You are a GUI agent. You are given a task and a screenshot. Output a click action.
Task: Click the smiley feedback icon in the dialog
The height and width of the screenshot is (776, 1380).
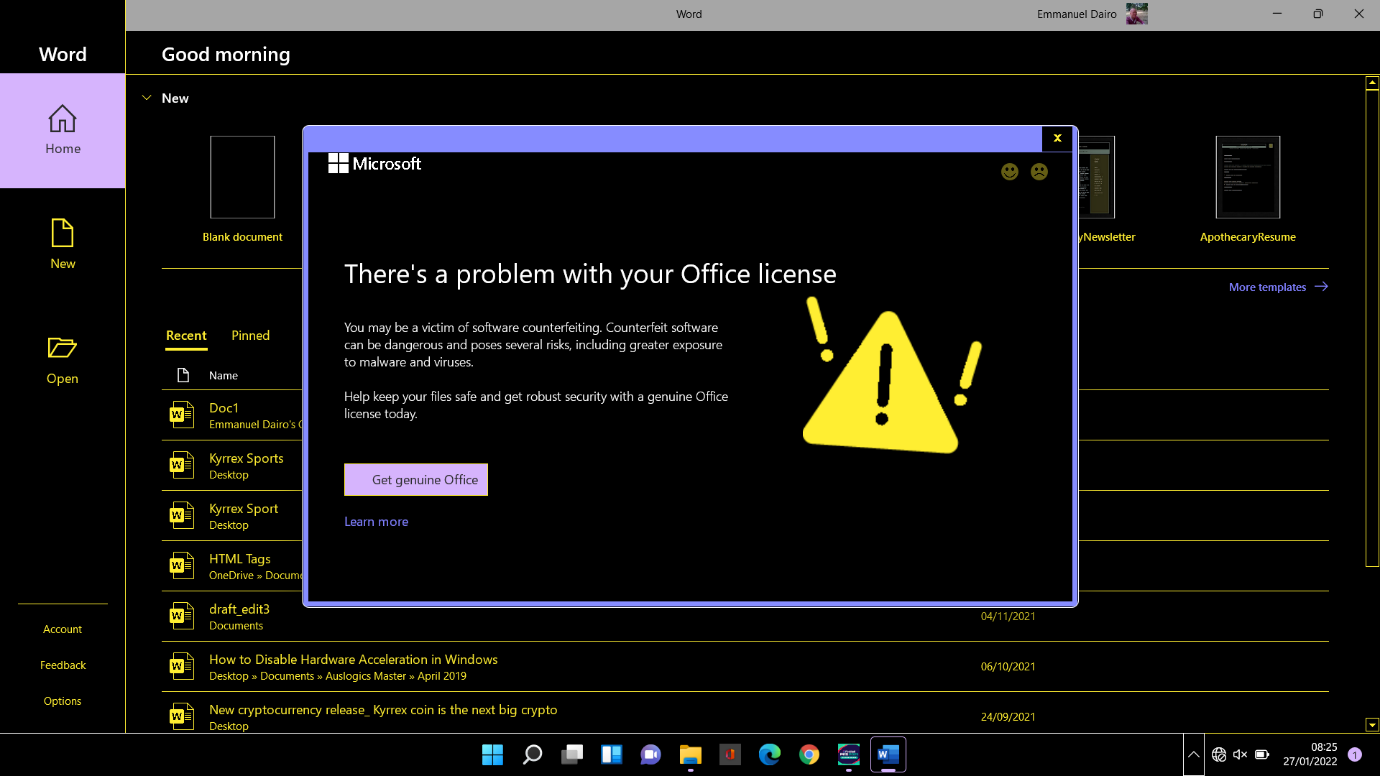click(1009, 171)
